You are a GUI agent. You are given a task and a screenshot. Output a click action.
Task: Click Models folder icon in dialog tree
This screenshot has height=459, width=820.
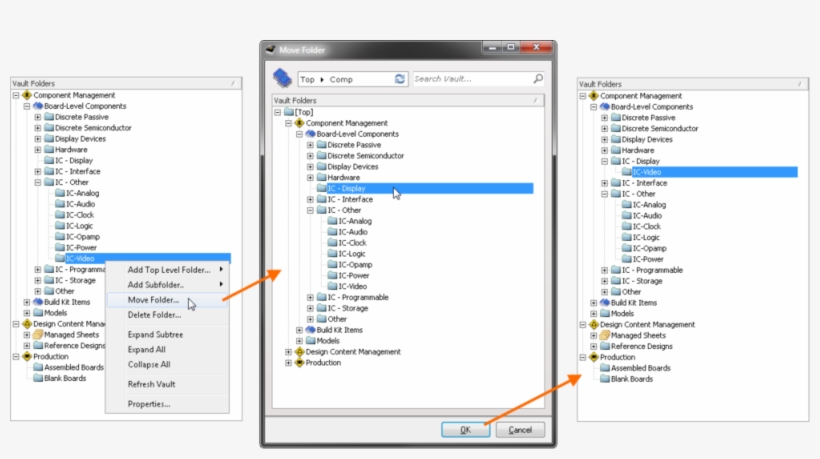(x=311, y=341)
